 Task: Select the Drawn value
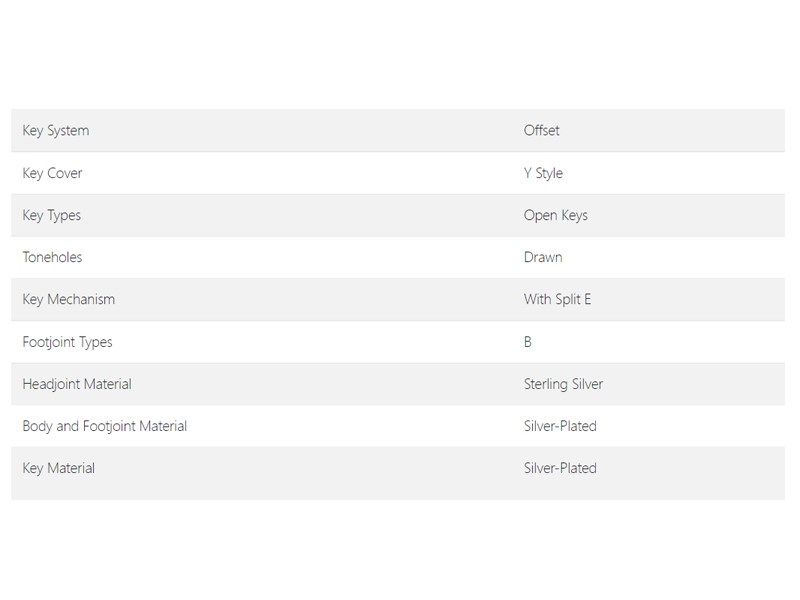pos(543,257)
